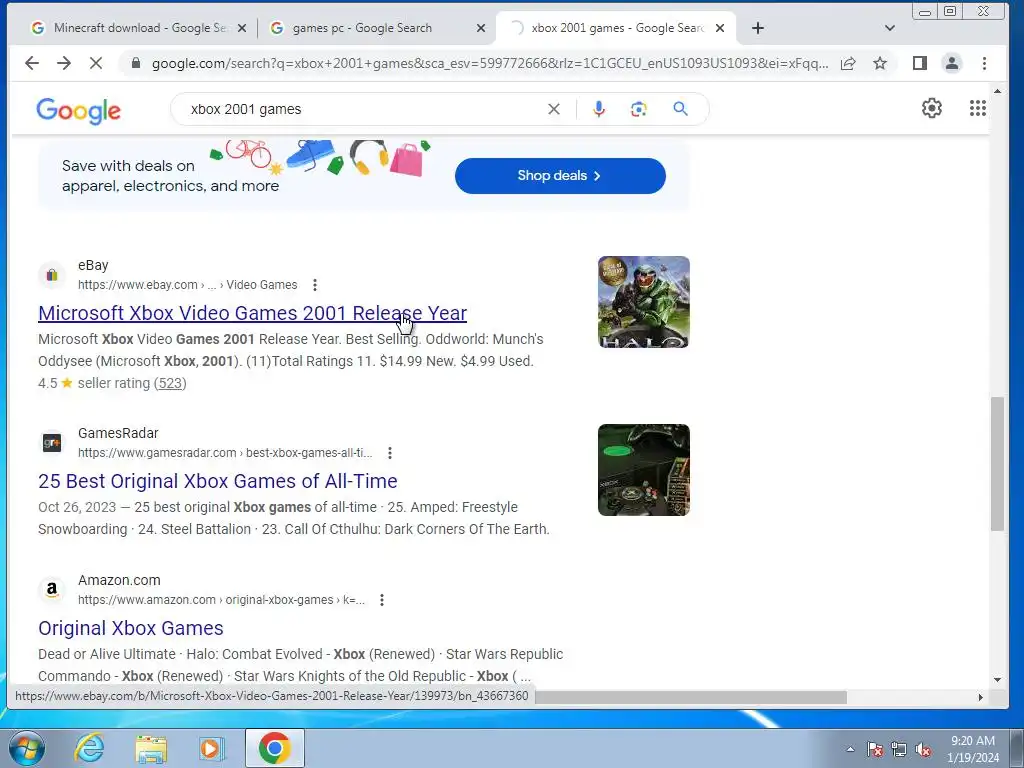Image resolution: width=1024 pixels, height=768 pixels.
Task: Click the scrollbar down arrow
Action: tap(997, 680)
